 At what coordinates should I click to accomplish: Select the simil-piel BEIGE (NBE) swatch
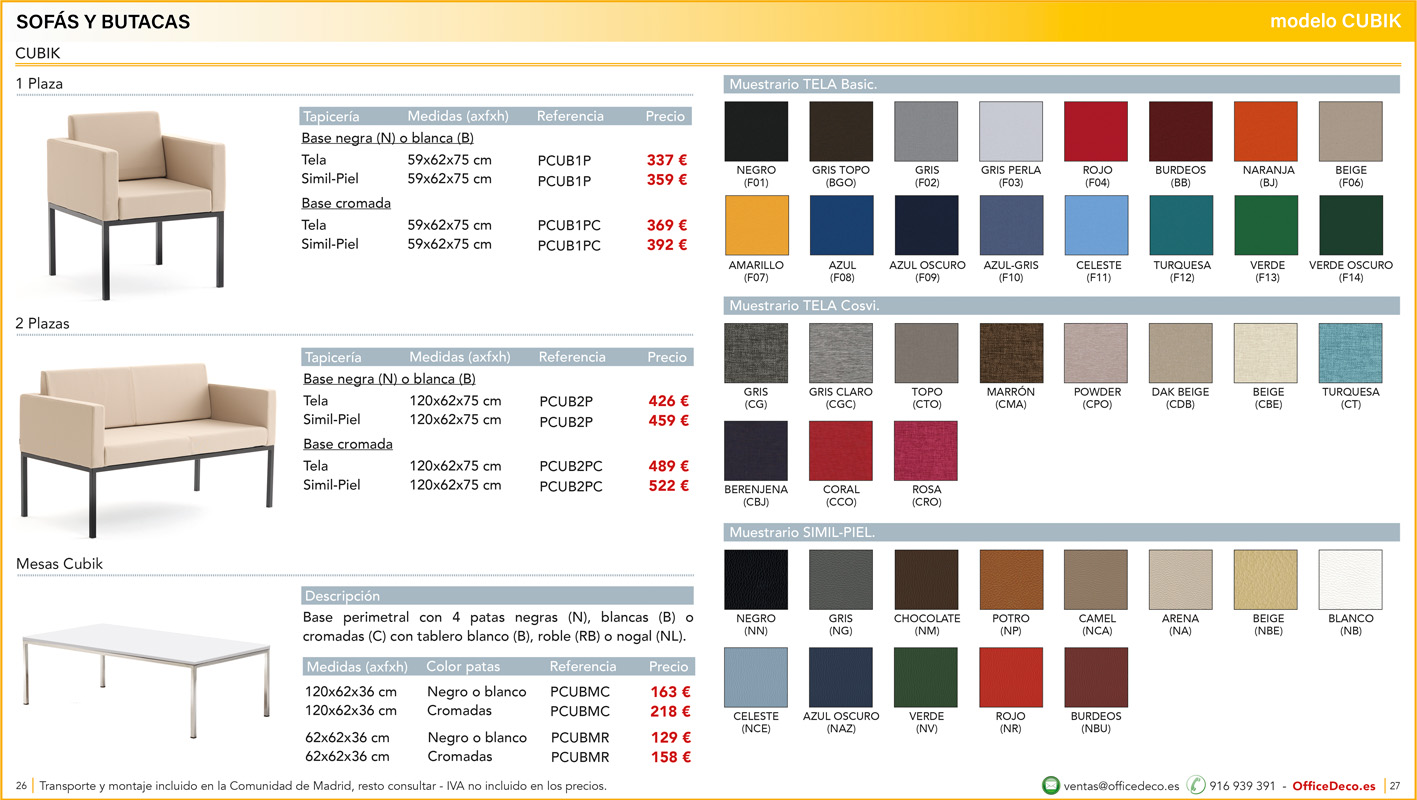[x=1266, y=580]
